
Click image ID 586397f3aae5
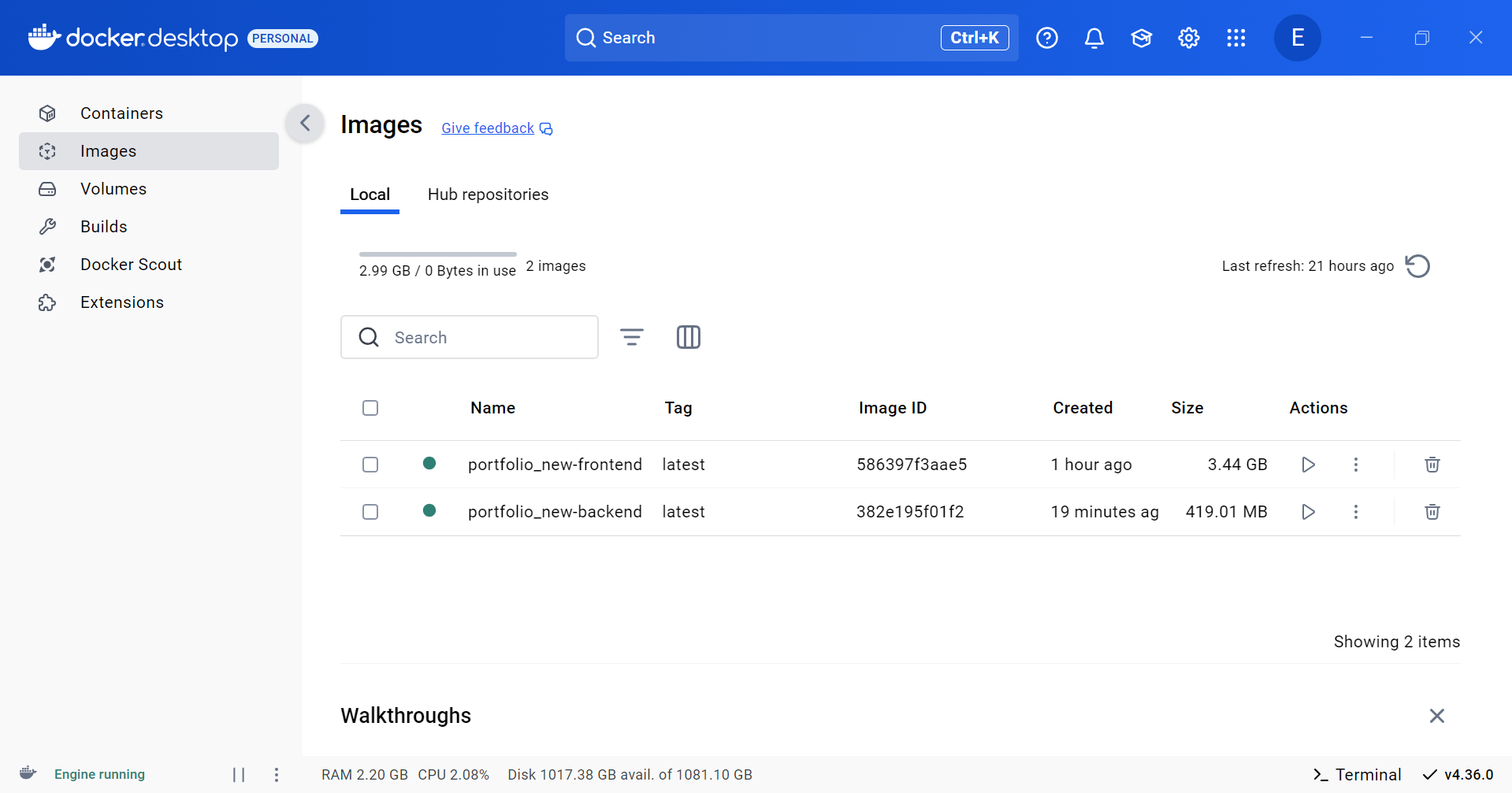(x=912, y=465)
